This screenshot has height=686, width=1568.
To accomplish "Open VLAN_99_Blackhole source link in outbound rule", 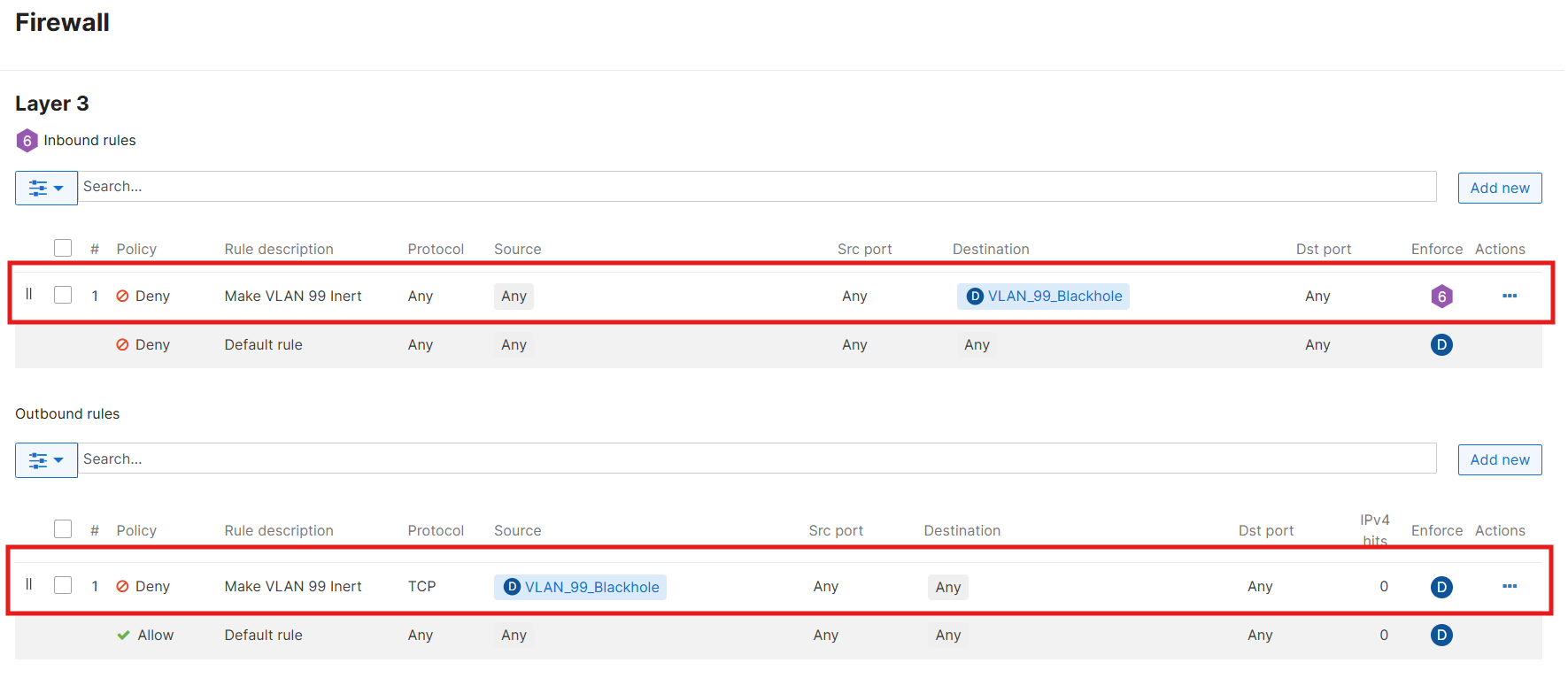I will (591, 587).
